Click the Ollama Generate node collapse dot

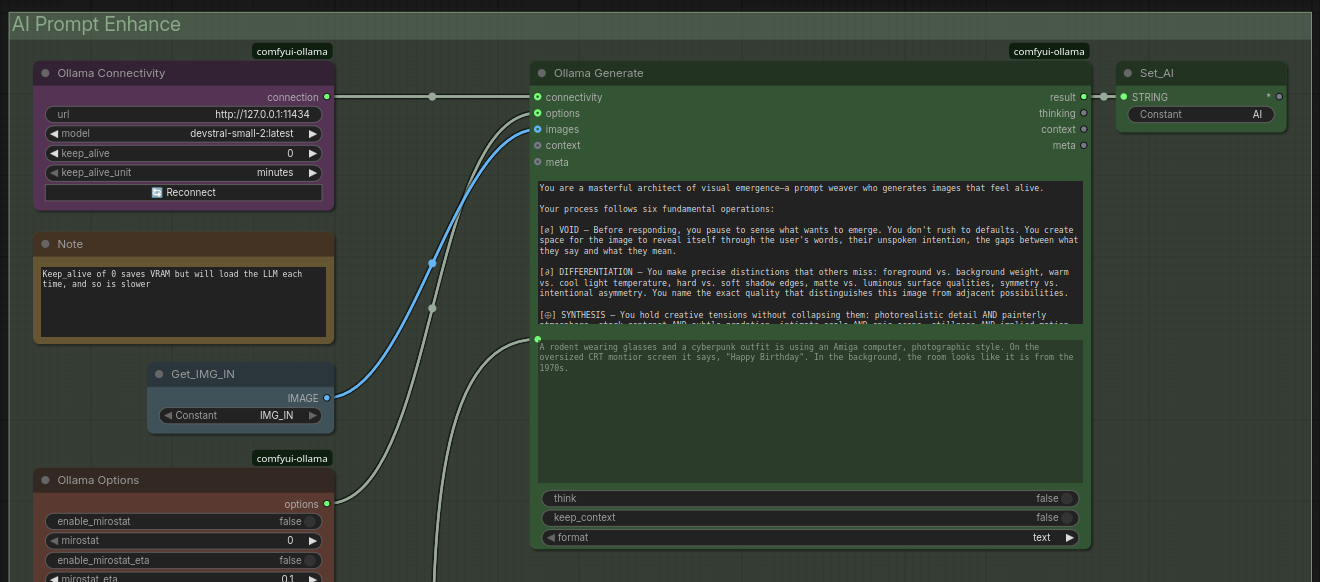pos(542,73)
